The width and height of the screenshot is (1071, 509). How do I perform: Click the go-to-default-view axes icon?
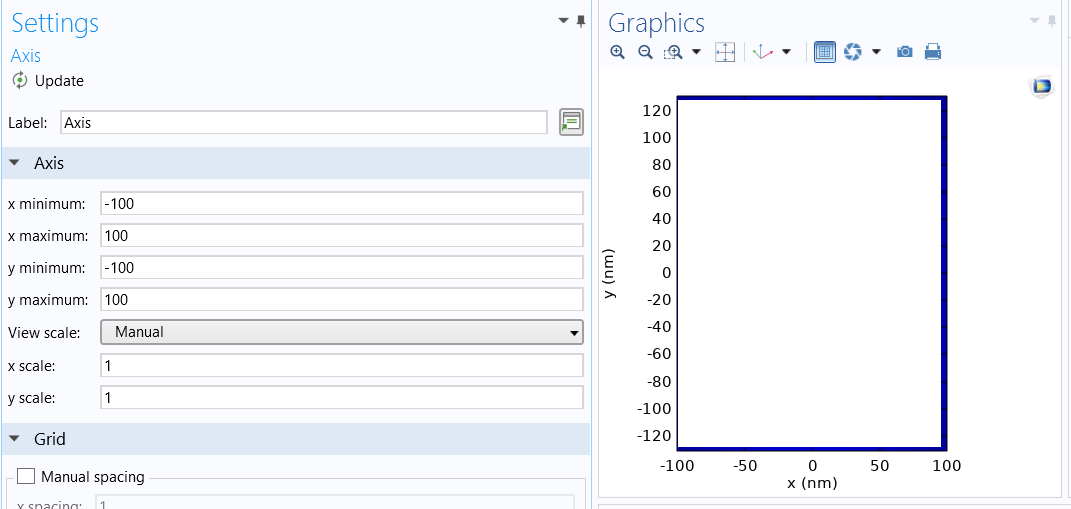click(x=763, y=52)
